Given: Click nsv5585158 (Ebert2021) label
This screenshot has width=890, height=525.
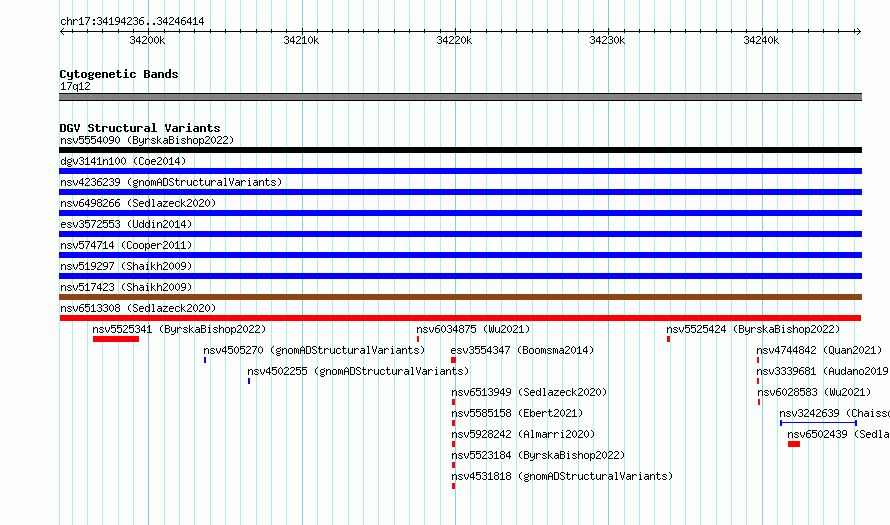Looking at the screenshot, I should (517, 413).
